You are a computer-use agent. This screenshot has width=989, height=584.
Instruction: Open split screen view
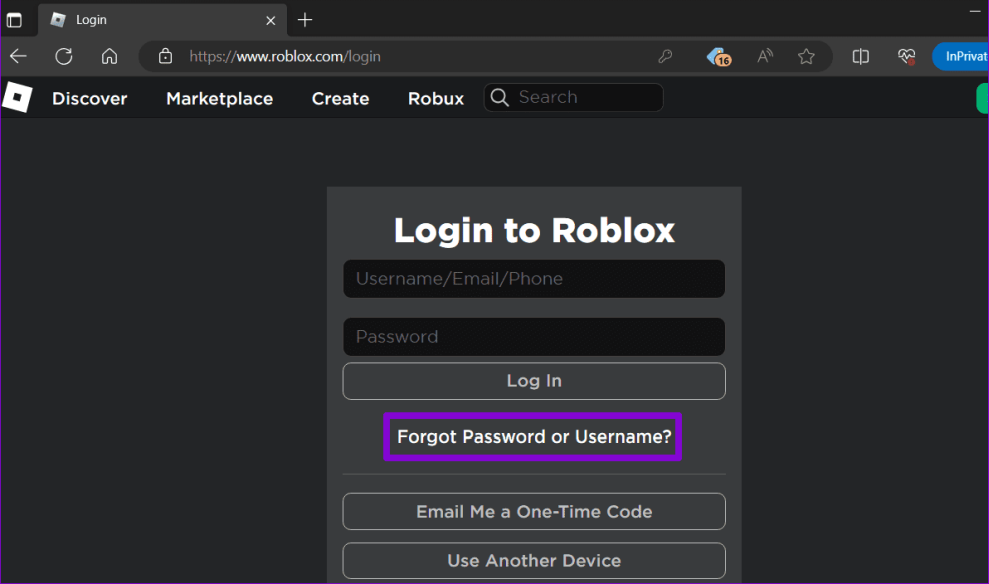pos(860,56)
